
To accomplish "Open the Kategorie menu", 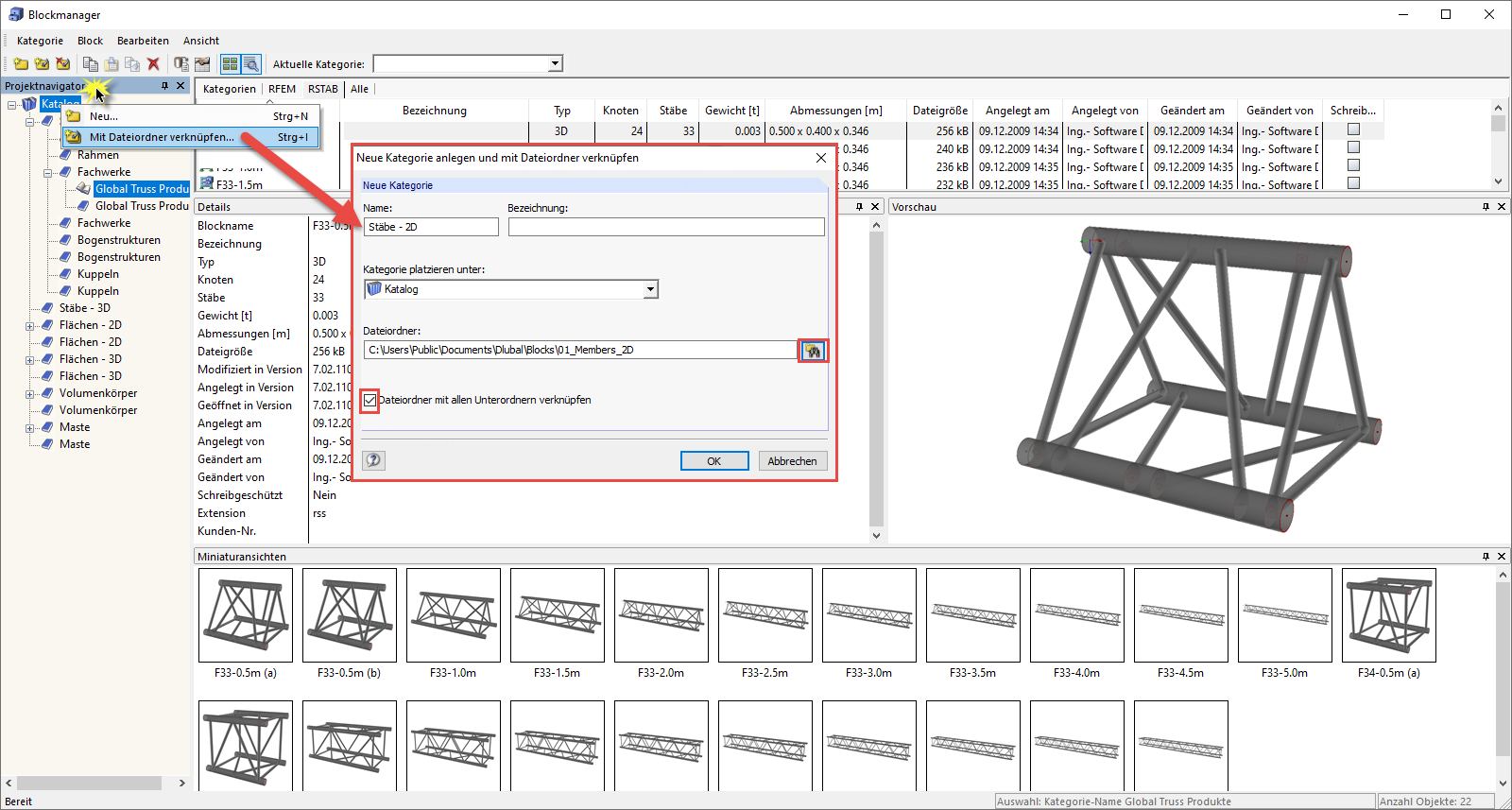I will point(40,41).
